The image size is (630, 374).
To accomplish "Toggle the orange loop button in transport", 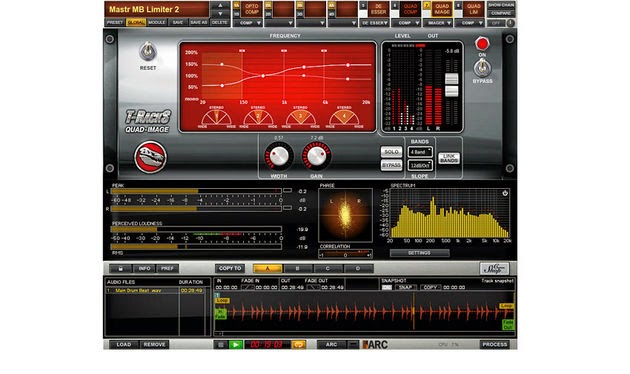I will point(299,345).
